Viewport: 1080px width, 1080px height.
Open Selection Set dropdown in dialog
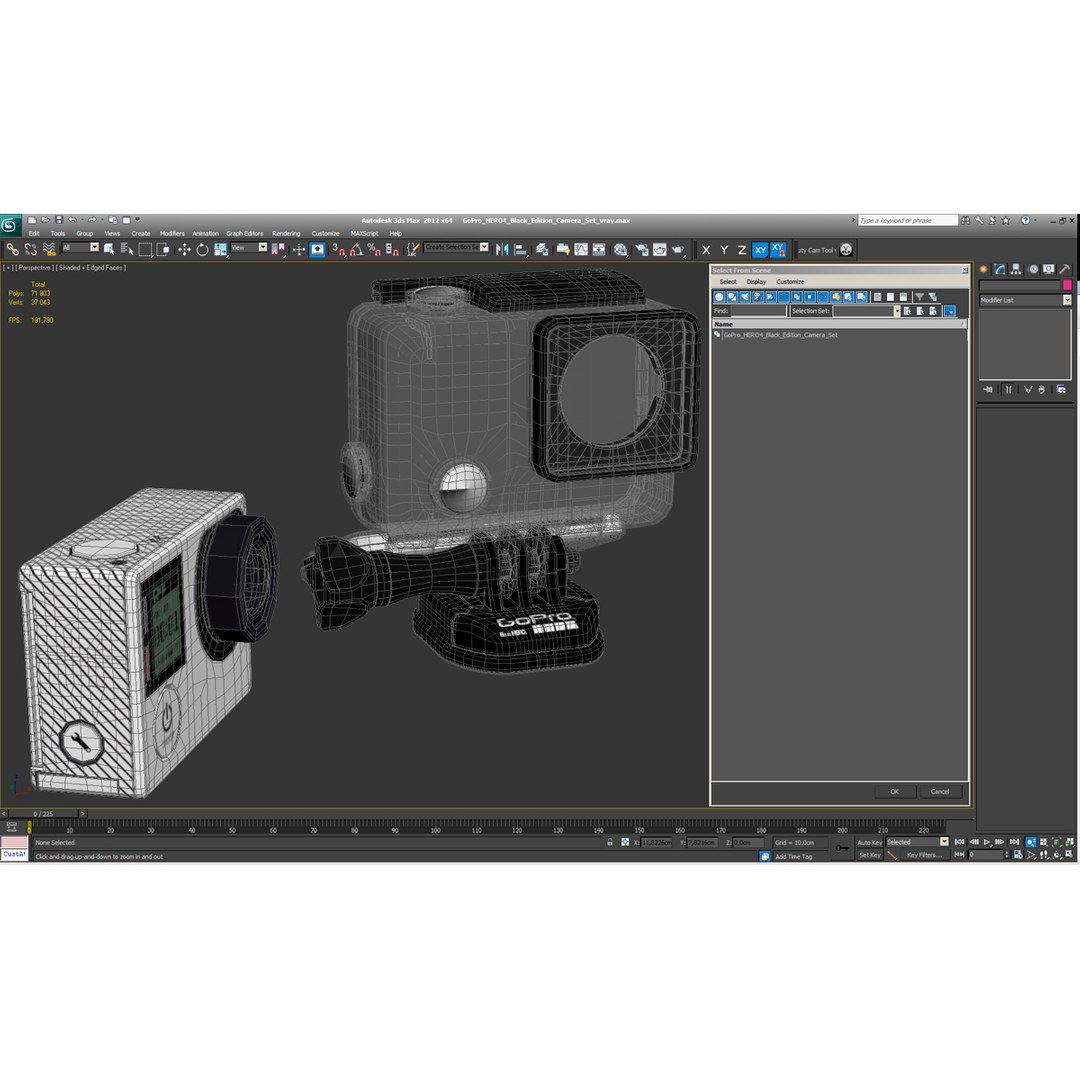[x=896, y=311]
